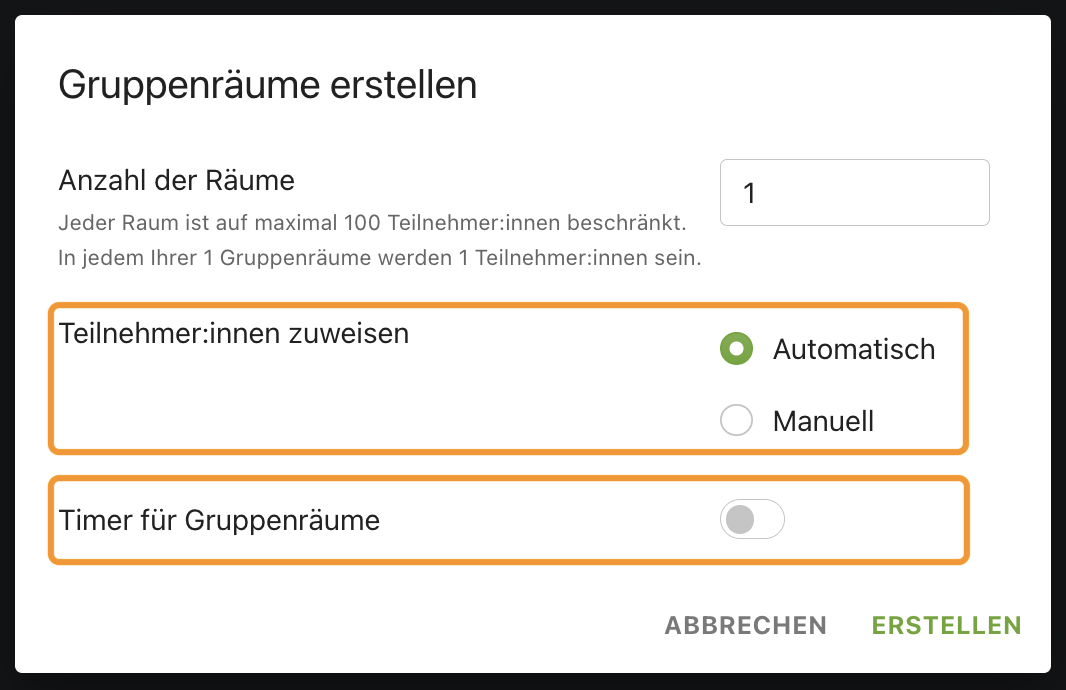Click the "Gruppenräume erstellen" dialog title
Image resolution: width=1066 pixels, height=690 pixels.
268,85
